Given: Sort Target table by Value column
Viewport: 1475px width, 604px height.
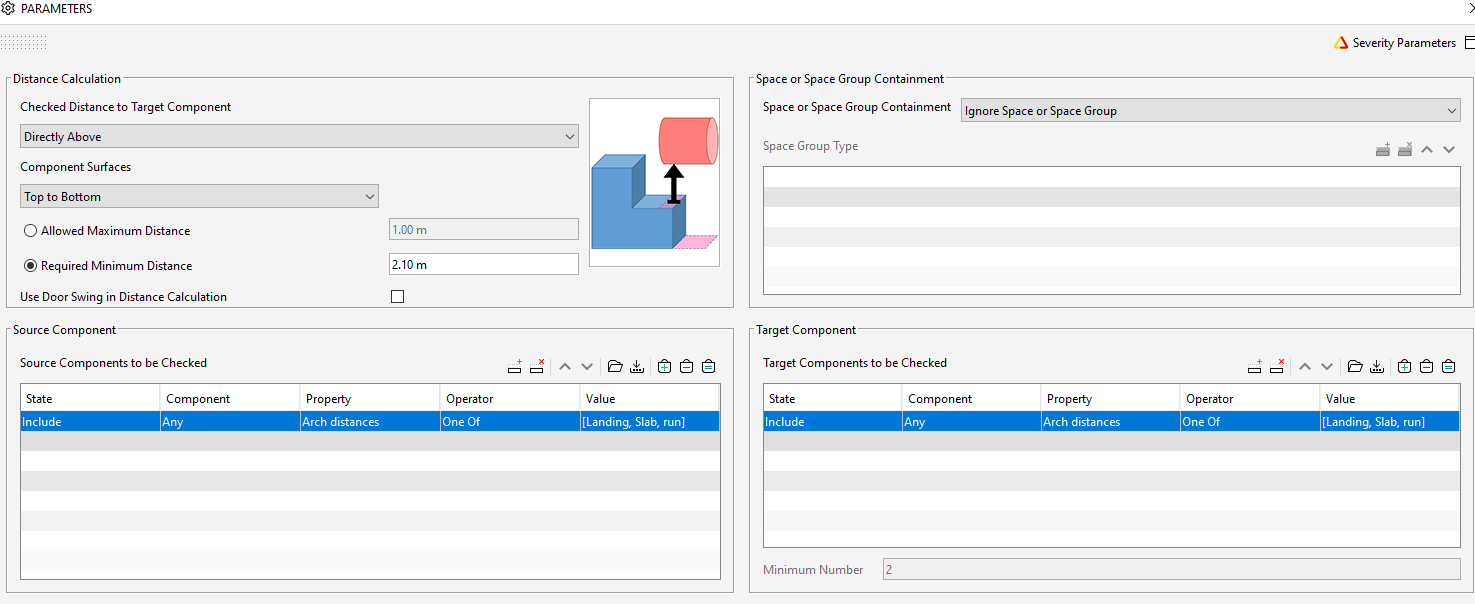Looking at the screenshot, I should [x=1390, y=398].
